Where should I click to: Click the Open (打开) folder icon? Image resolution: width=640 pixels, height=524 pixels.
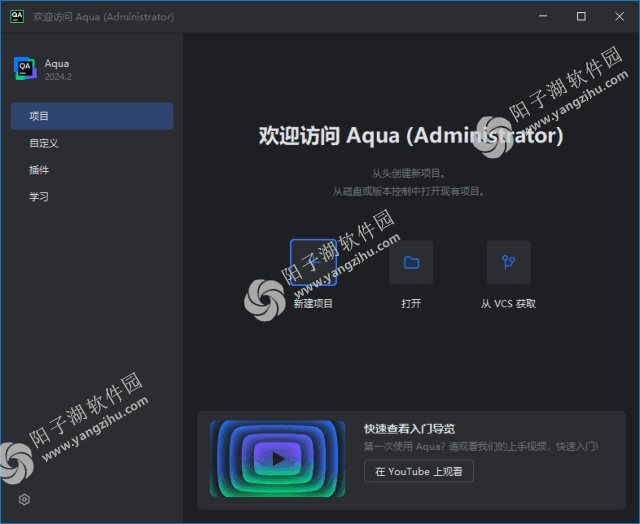411,262
